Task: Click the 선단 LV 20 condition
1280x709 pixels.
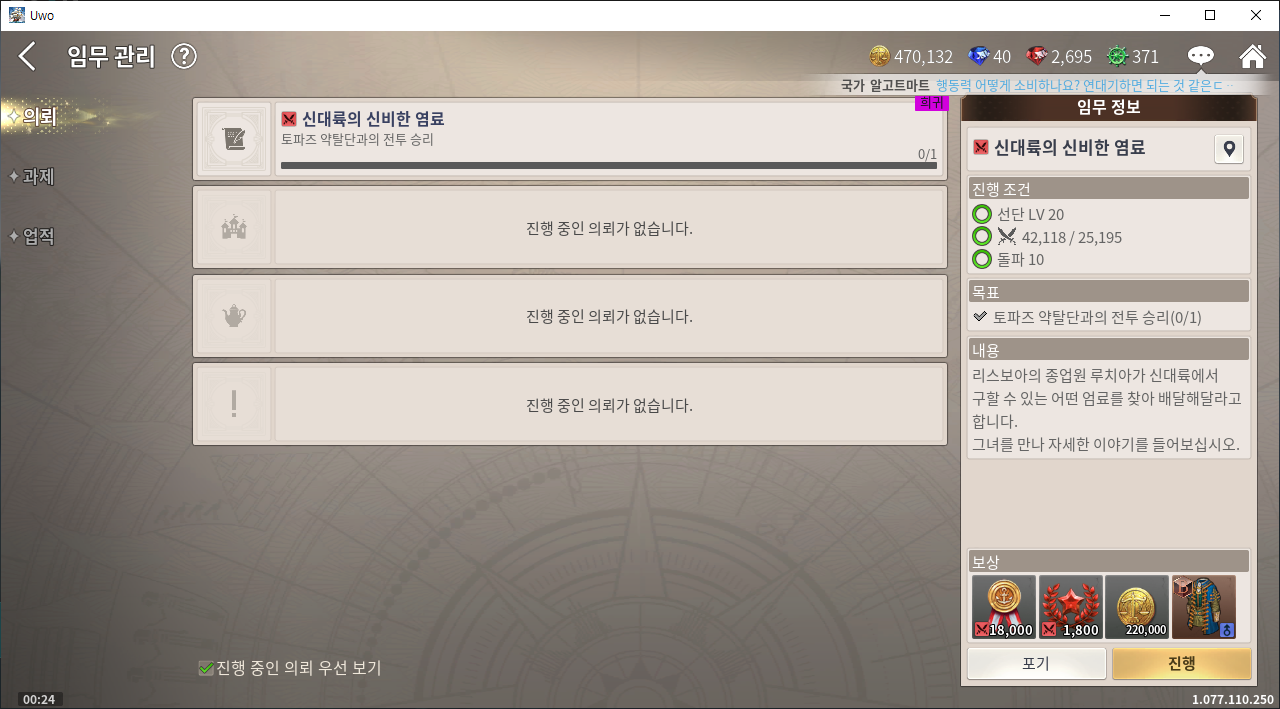Action: point(1029,214)
